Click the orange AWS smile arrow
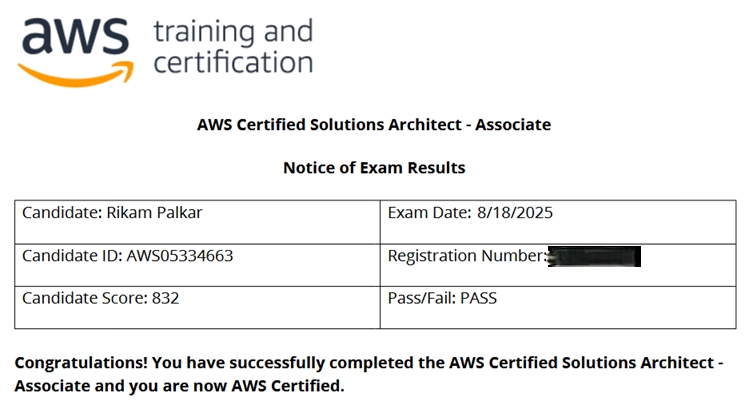745x401 pixels. [76, 75]
